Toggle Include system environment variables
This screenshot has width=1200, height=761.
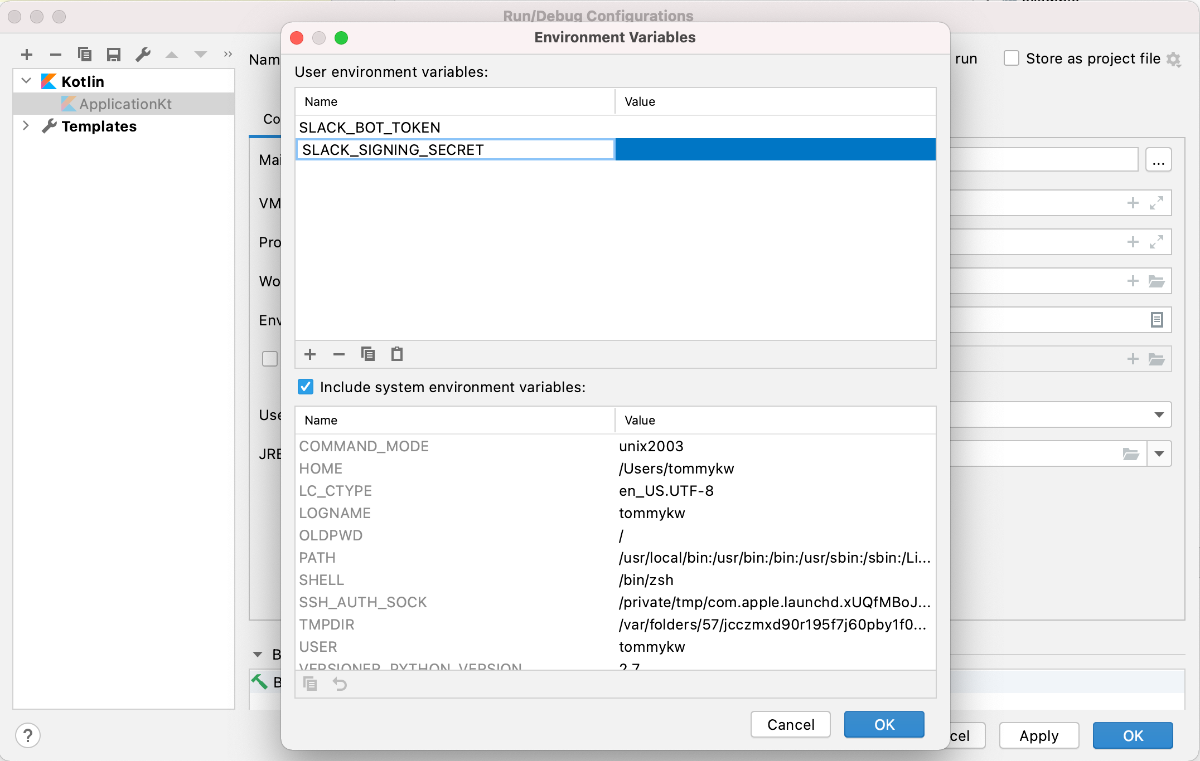pyautogui.click(x=306, y=387)
